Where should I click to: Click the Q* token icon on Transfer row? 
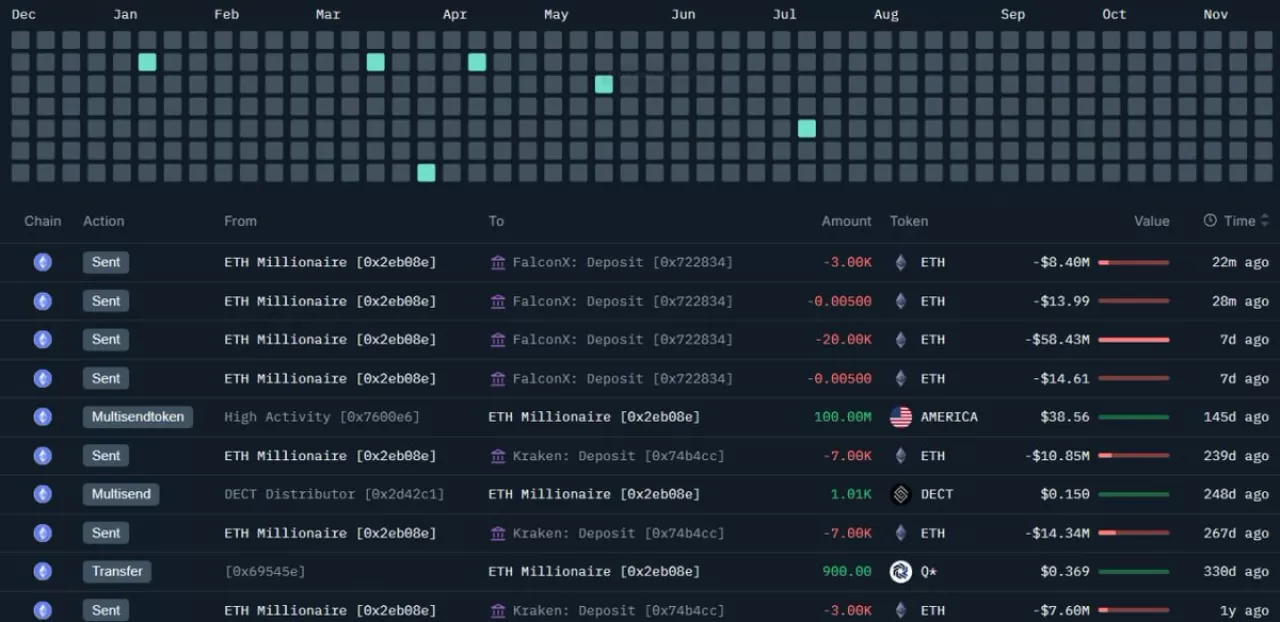(899, 571)
